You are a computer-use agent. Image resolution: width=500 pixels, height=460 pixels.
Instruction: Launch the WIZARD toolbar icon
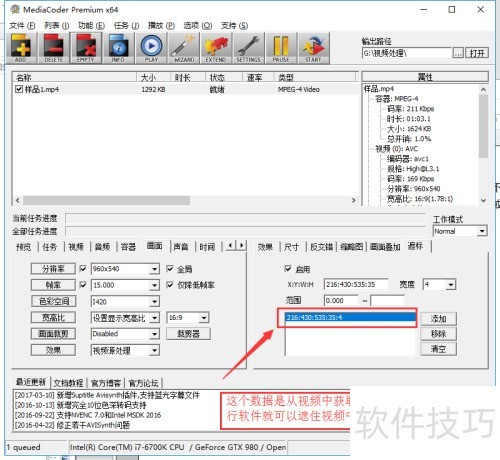(184, 48)
